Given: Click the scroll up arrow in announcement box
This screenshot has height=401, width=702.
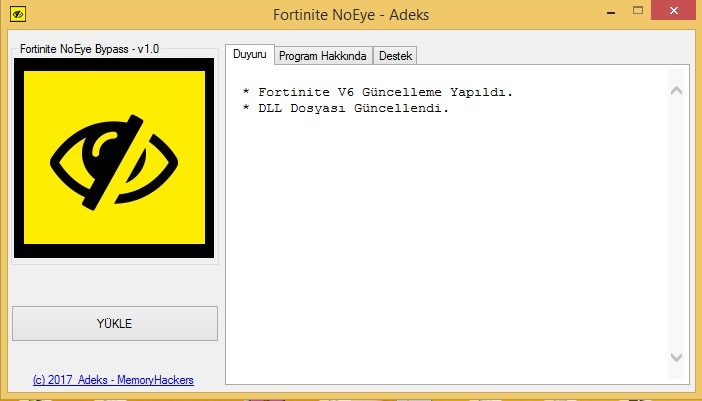Looking at the screenshot, I should (676, 91).
